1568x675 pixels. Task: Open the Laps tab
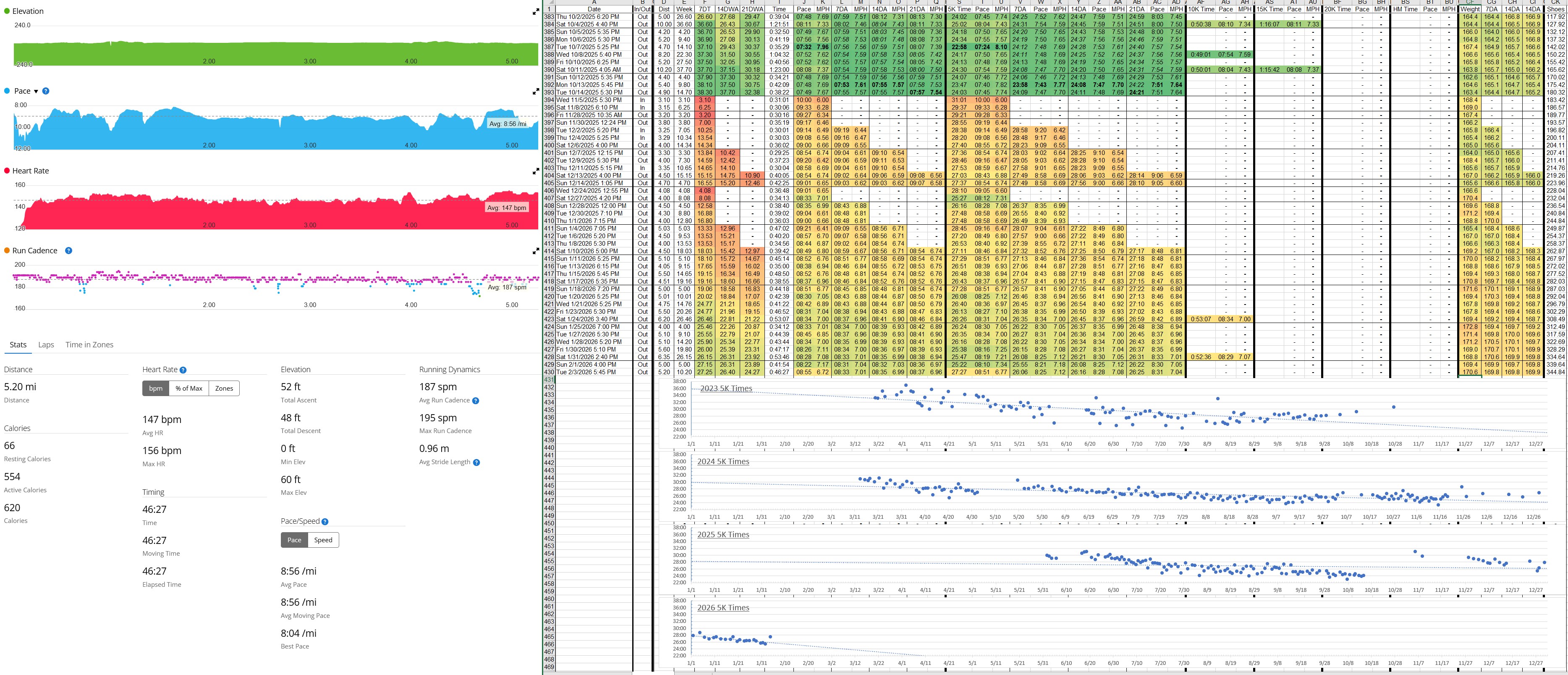pyautogui.click(x=46, y=345)
